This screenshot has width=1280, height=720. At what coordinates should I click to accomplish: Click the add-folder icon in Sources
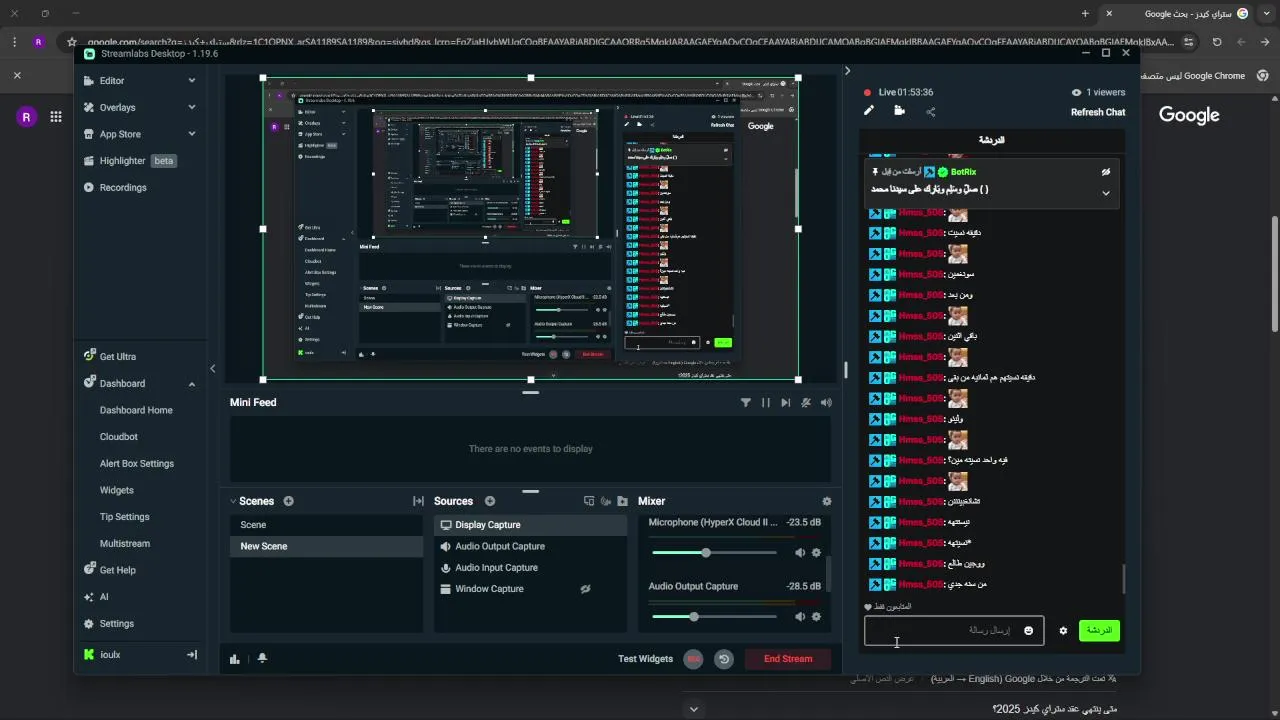point(622,501)
